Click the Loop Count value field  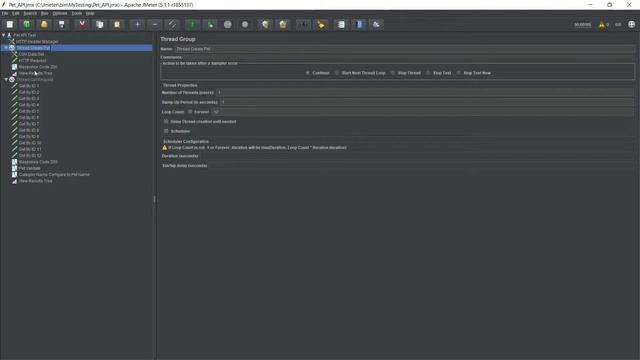pyautogui.click(x=423, y=111)
